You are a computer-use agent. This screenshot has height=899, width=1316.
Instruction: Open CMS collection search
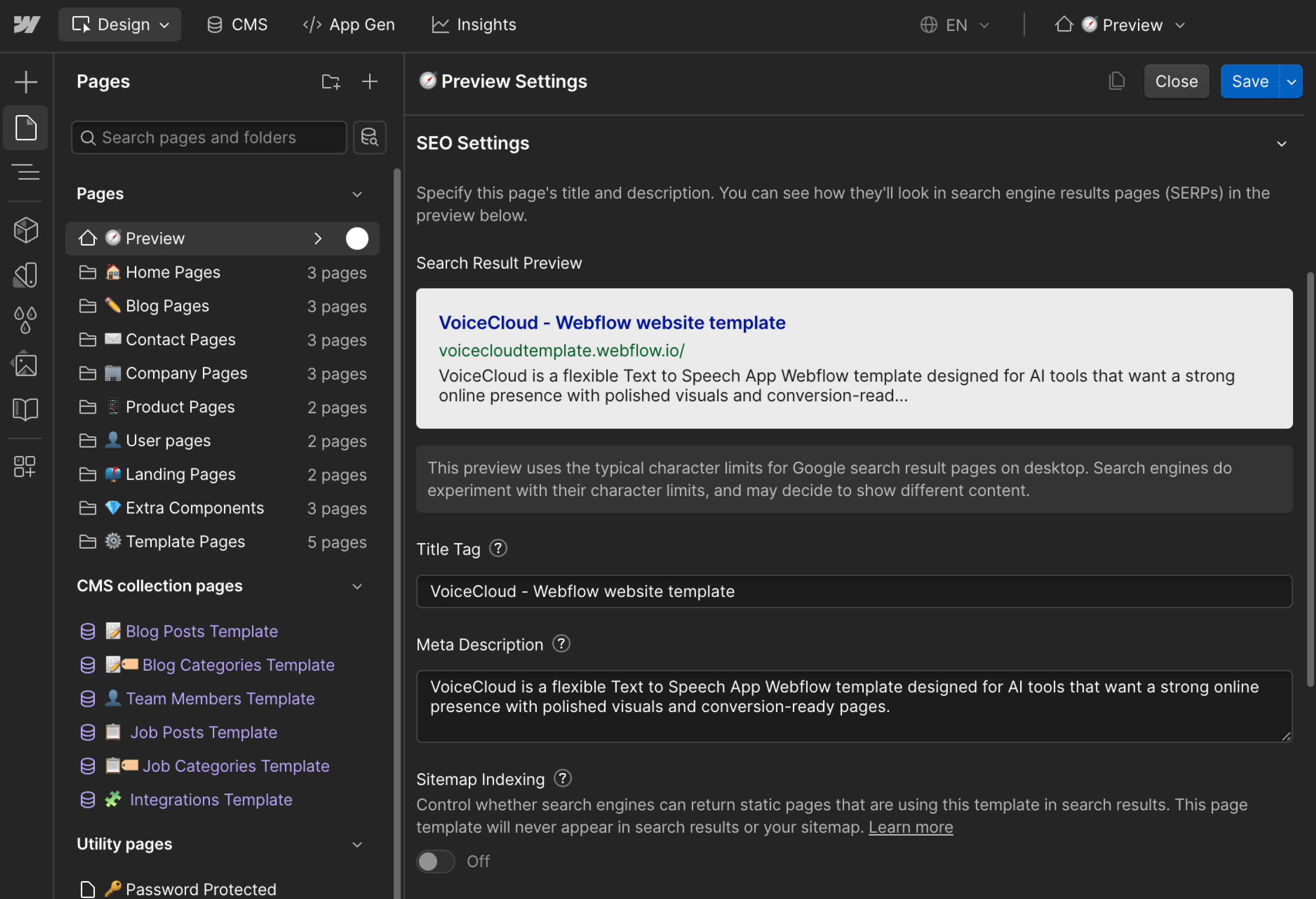click(x=370, y=137)
